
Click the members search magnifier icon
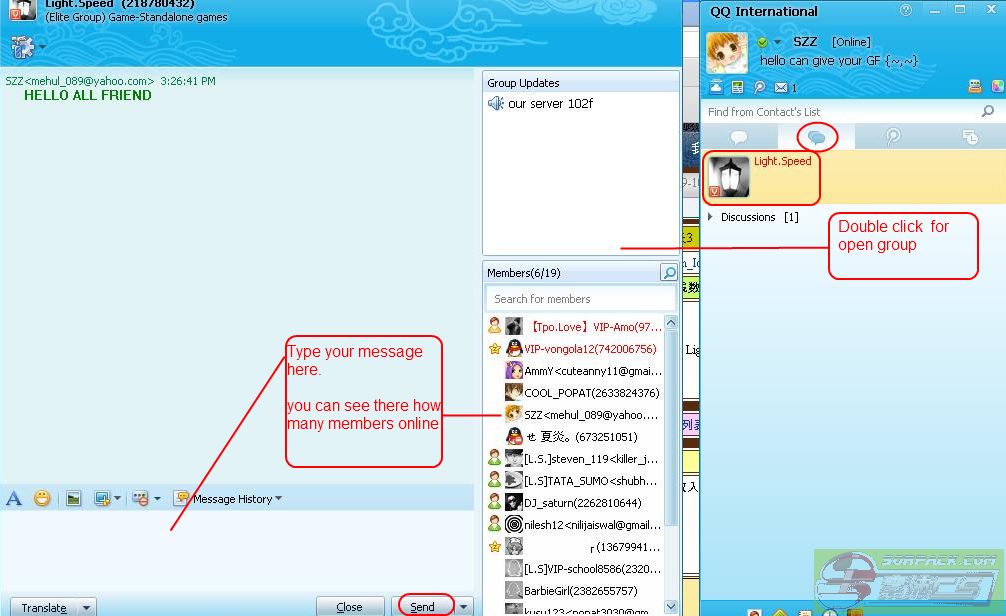(x=669, y=273)
